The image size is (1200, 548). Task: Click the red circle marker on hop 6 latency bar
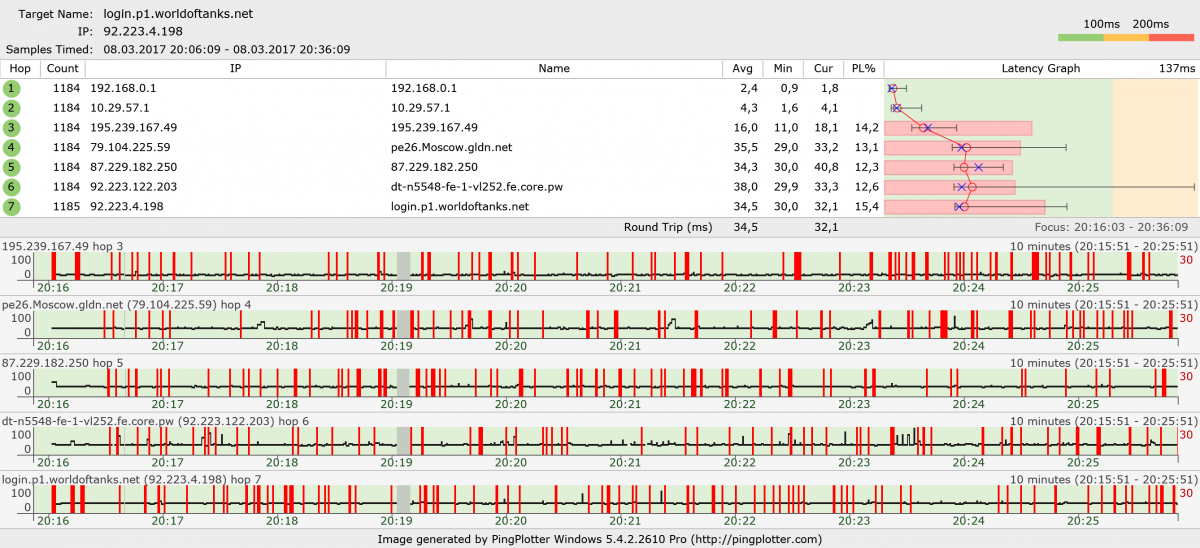click(972, 187)
